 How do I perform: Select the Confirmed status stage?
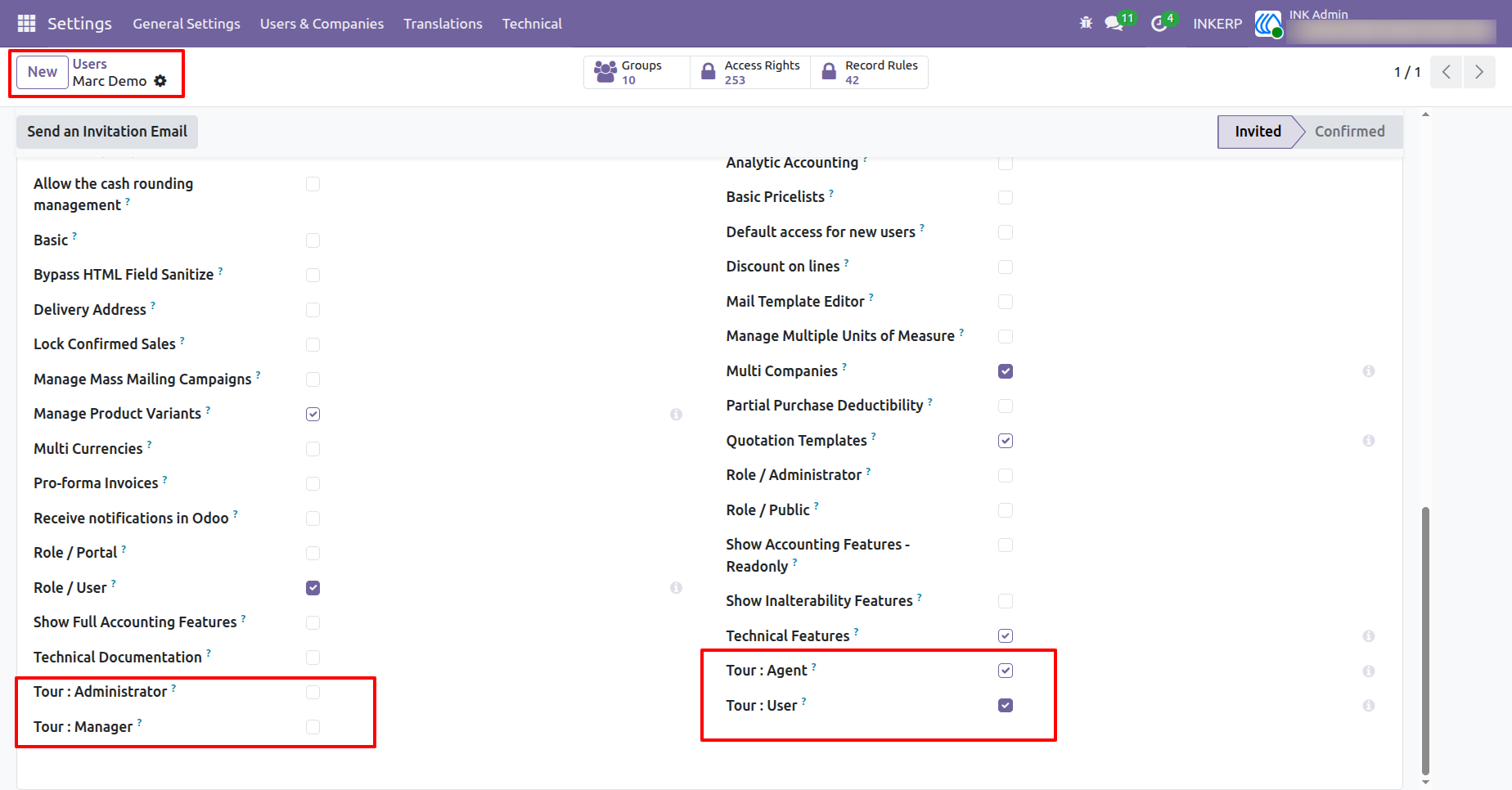(1349, 132)
